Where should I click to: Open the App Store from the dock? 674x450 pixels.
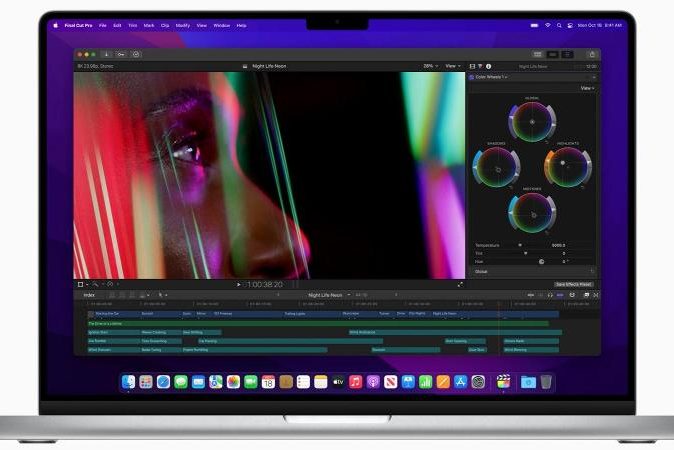460,382
